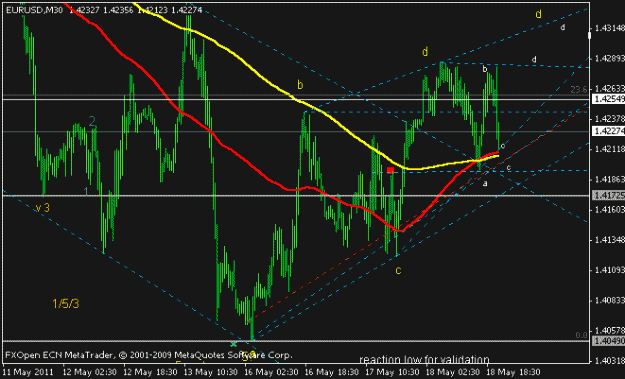This screenshot has height=379, width=625.
Task: Click the 16 May 02:30 time label
Action: pos(272,373)
